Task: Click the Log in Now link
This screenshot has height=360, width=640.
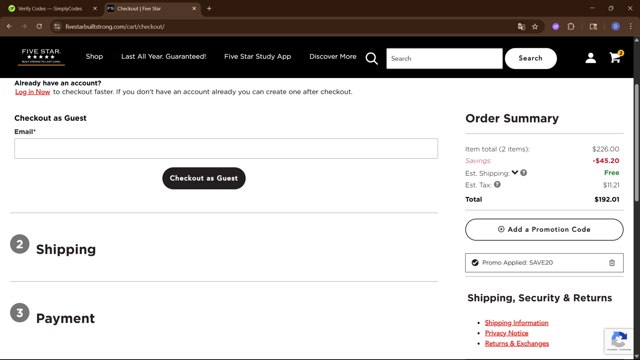Action: [x=33, y=92]
